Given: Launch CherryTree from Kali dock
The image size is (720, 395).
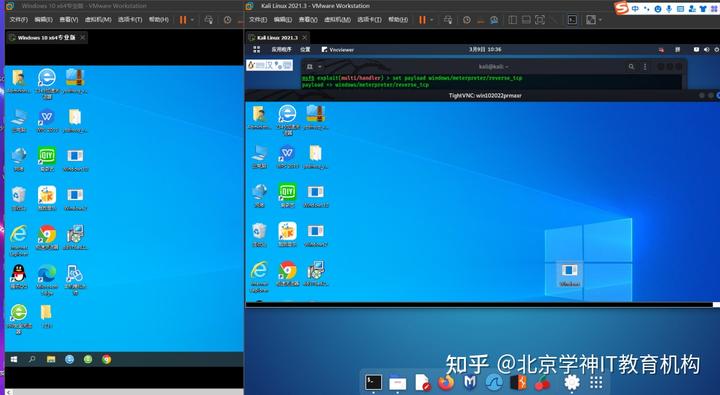Looking at the screenshot, I should click(x=542, y=382).
